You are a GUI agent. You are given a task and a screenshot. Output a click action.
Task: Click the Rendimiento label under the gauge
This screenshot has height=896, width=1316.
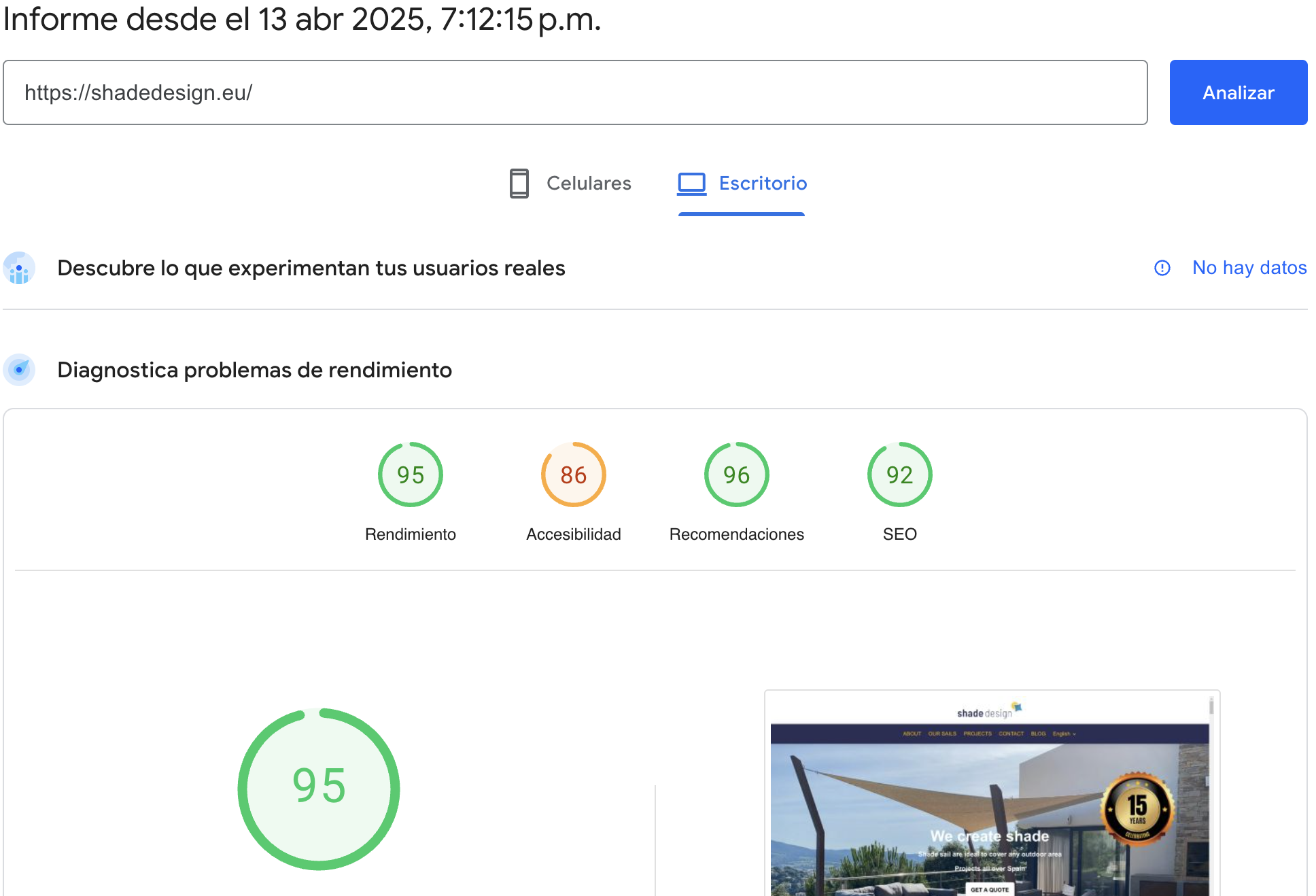(x=410, y=534)
